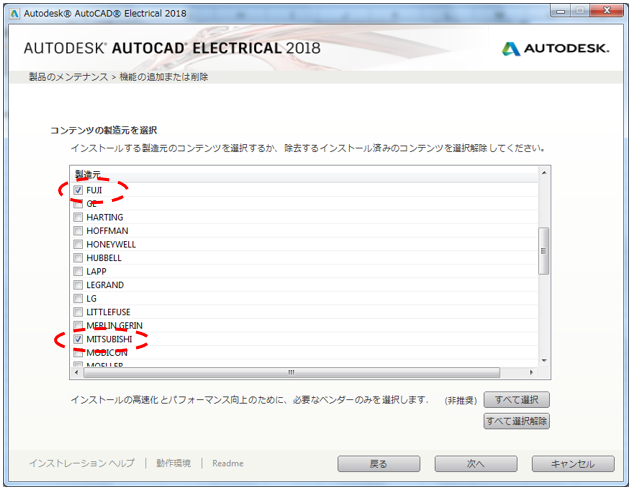
Task: Proceed with the 次へ button
Action: click(476, 464)
